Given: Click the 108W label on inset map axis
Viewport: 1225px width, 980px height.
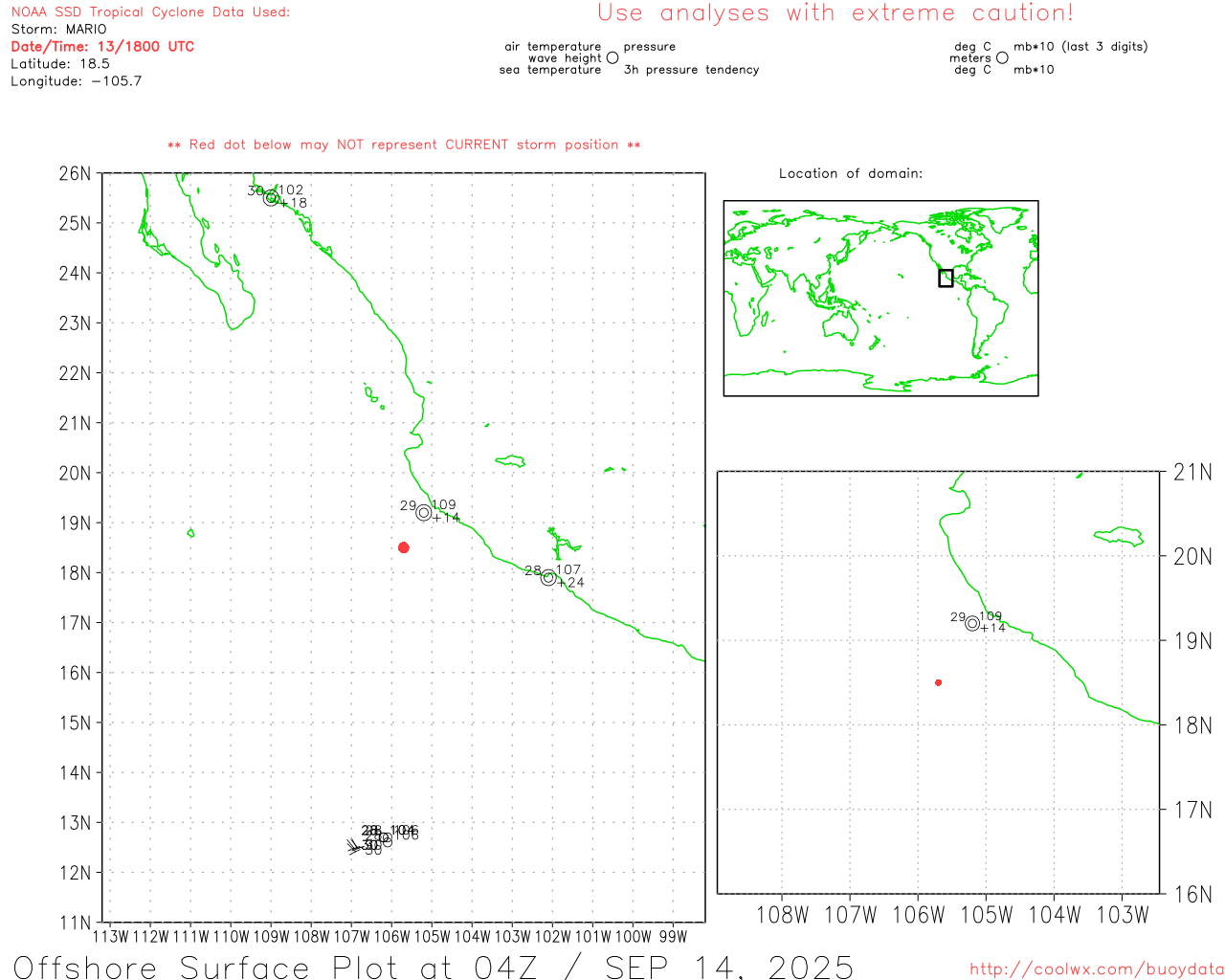Looking at the screenshot, I should [x=782, y=915].
